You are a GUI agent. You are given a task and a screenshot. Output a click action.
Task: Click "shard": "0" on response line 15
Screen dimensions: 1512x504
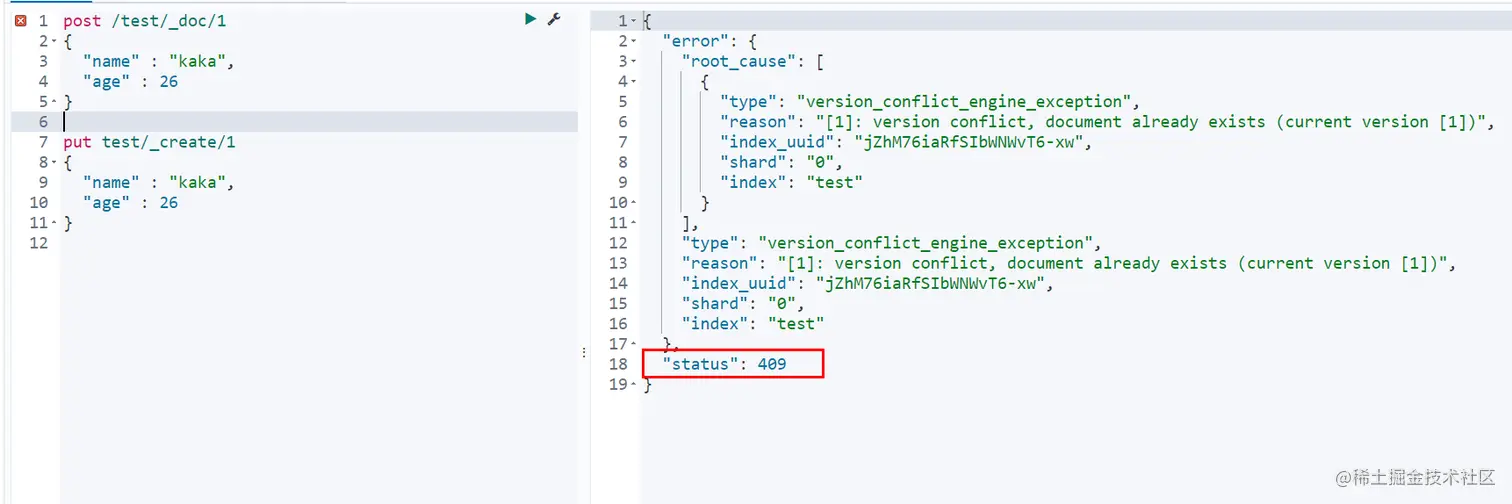(x=741, y=303)
